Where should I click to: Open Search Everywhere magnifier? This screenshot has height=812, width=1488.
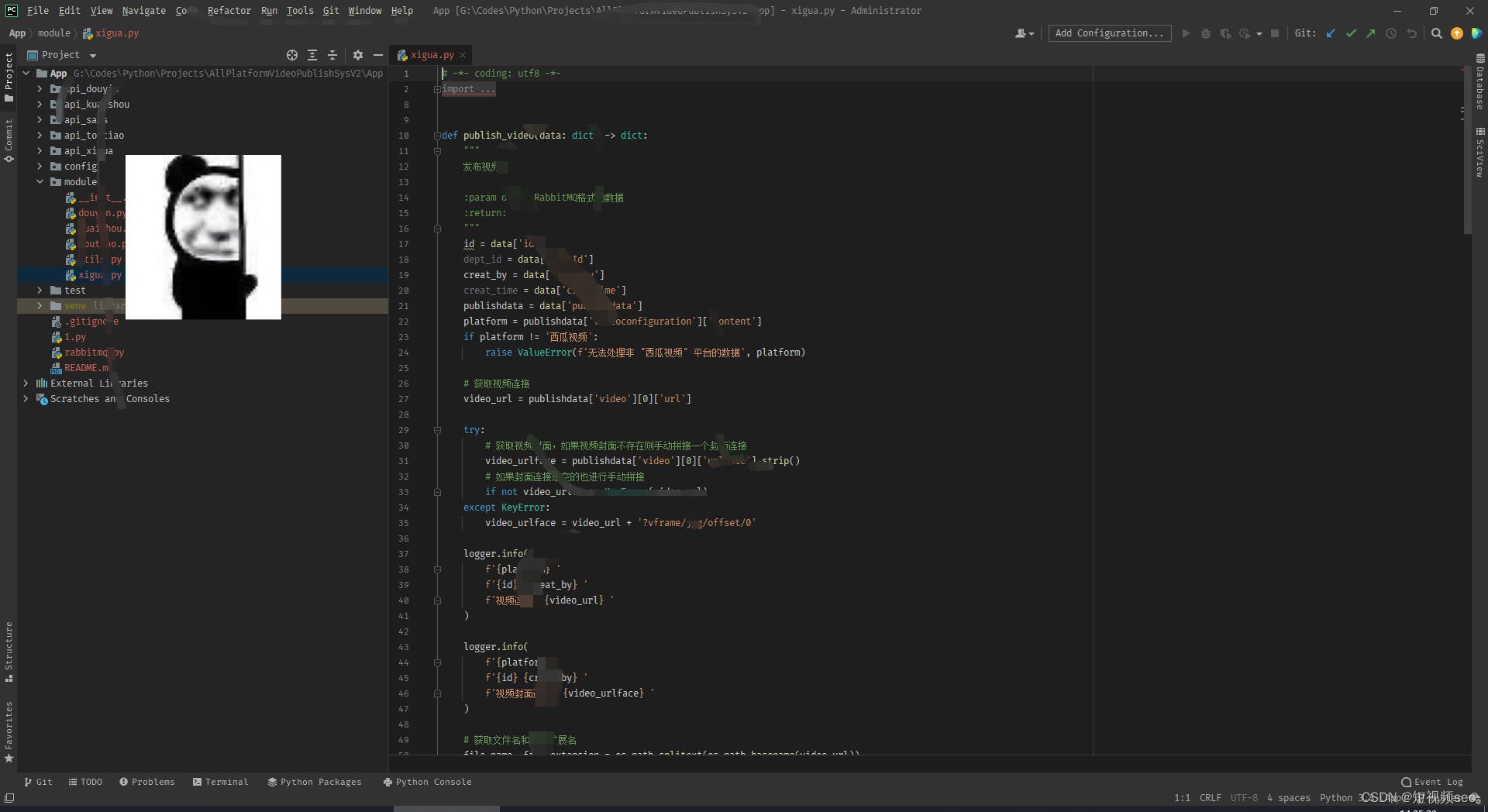click(1436, 33)
